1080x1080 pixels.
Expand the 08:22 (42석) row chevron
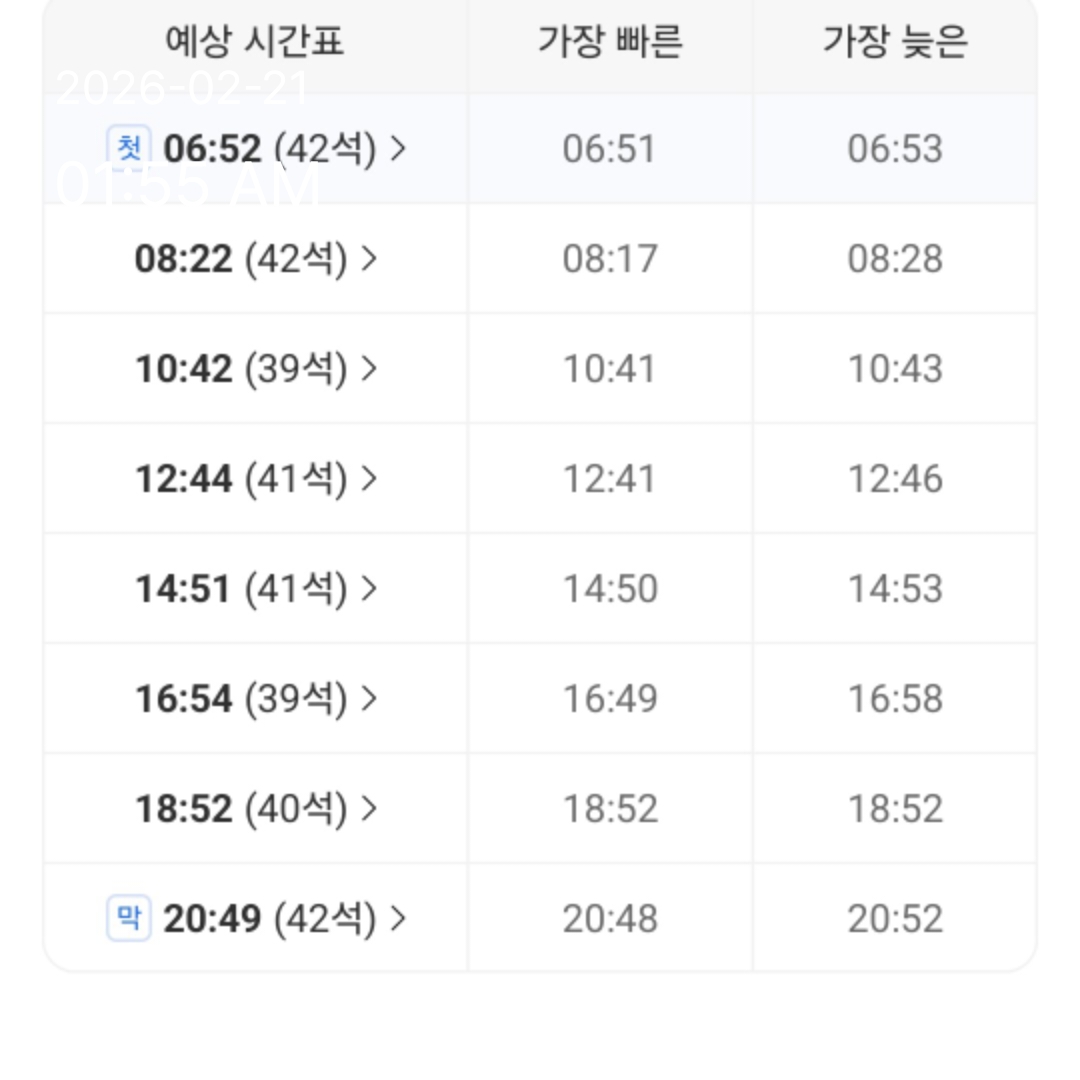369,258
